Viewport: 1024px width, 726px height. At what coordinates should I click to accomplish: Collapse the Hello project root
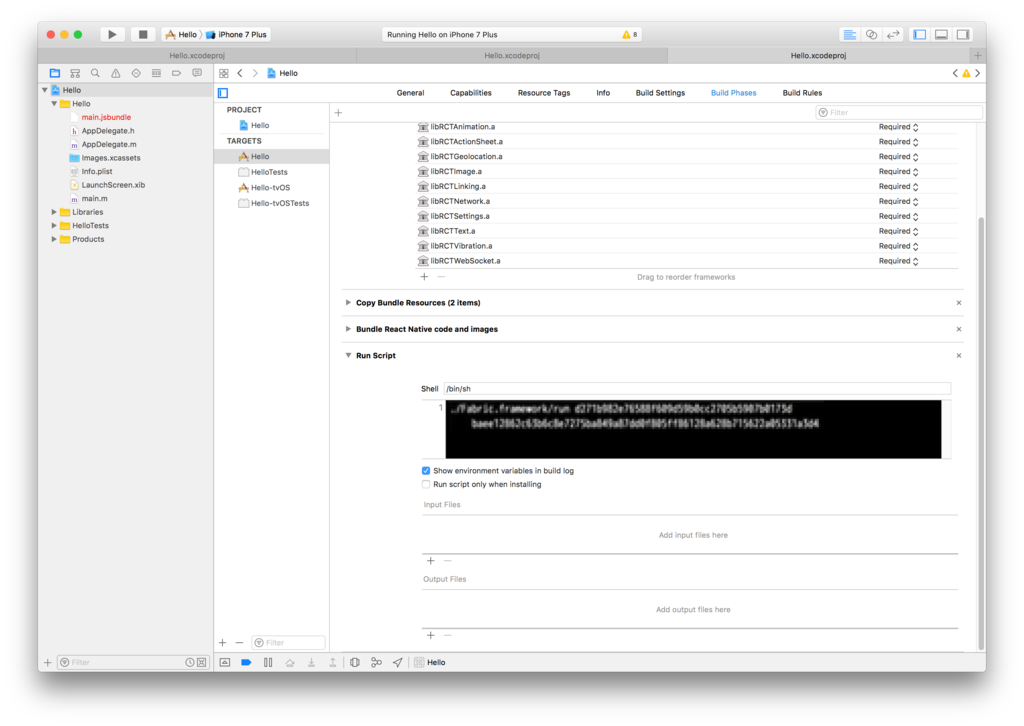44,90
